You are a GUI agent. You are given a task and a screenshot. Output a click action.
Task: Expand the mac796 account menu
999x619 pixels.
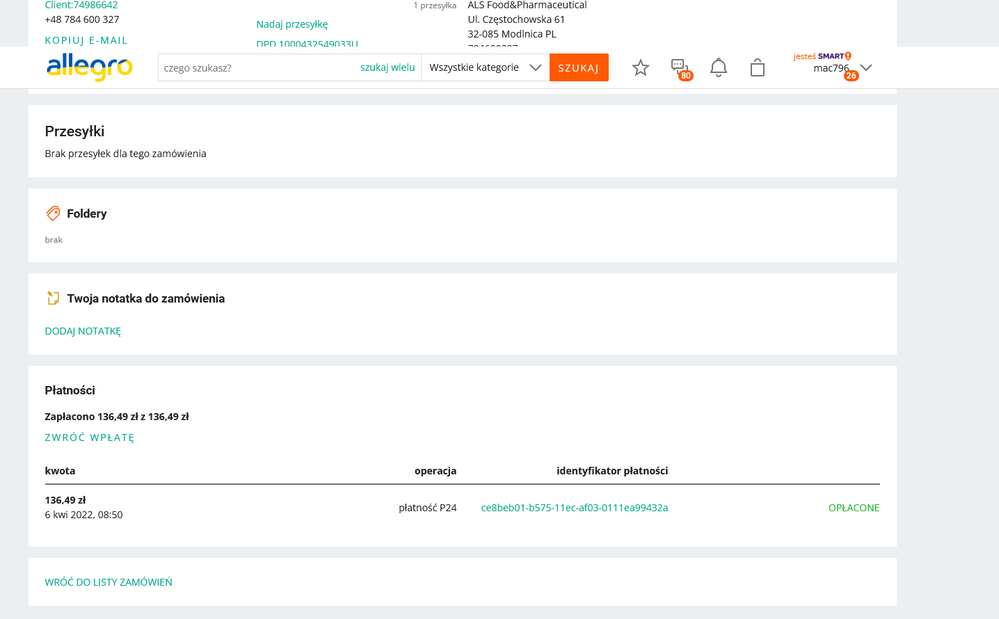click(865, 68)
